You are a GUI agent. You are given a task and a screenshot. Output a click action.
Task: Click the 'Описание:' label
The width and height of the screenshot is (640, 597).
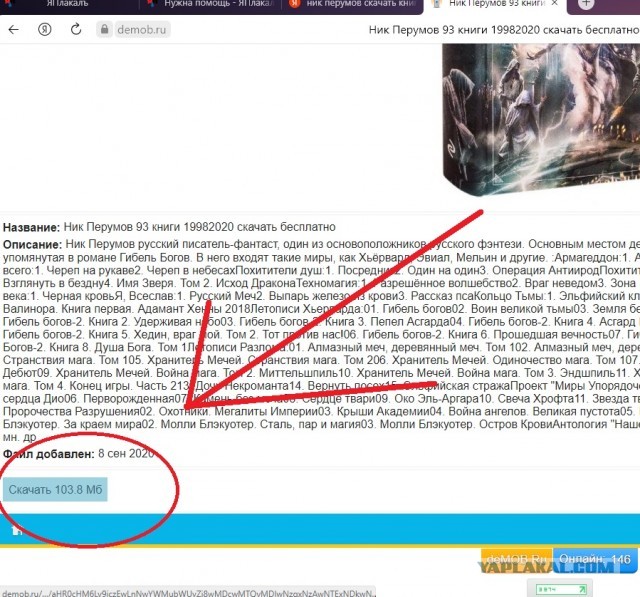point(32,244)
